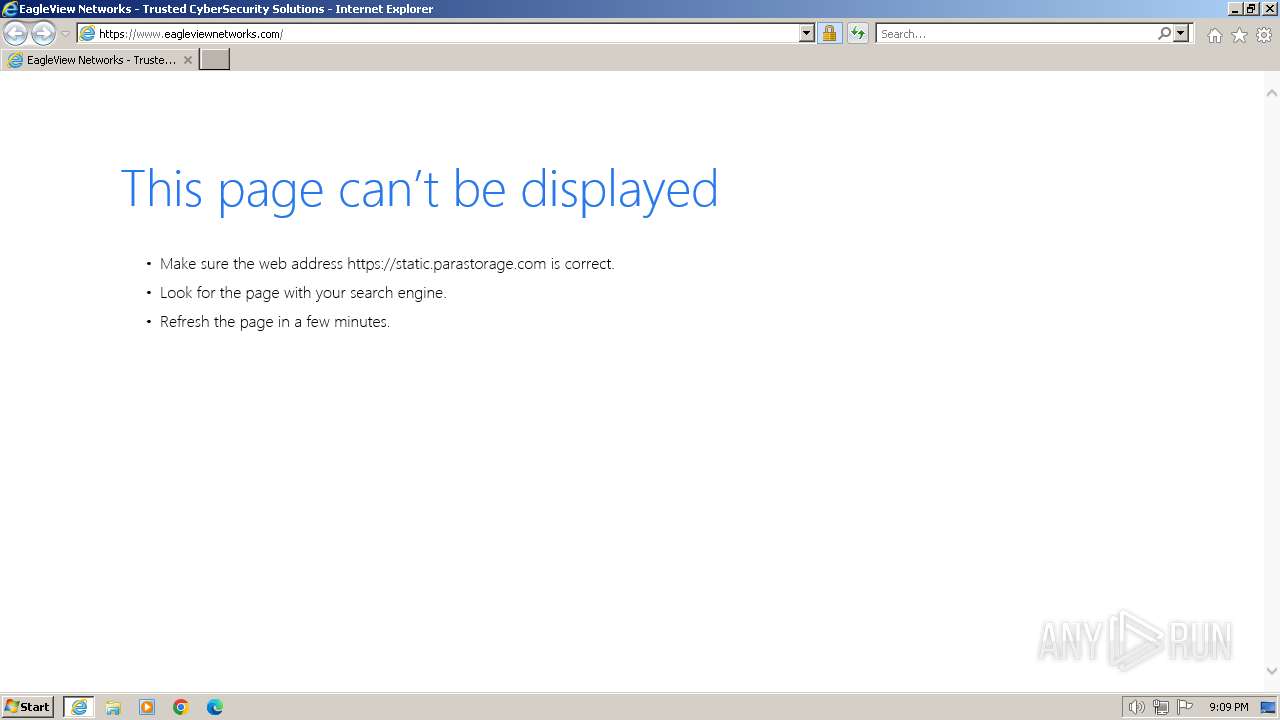Click the page scrollbar down arrow
The height and width of the screenshot is (720, 1280).
(x=1271, y=672)
